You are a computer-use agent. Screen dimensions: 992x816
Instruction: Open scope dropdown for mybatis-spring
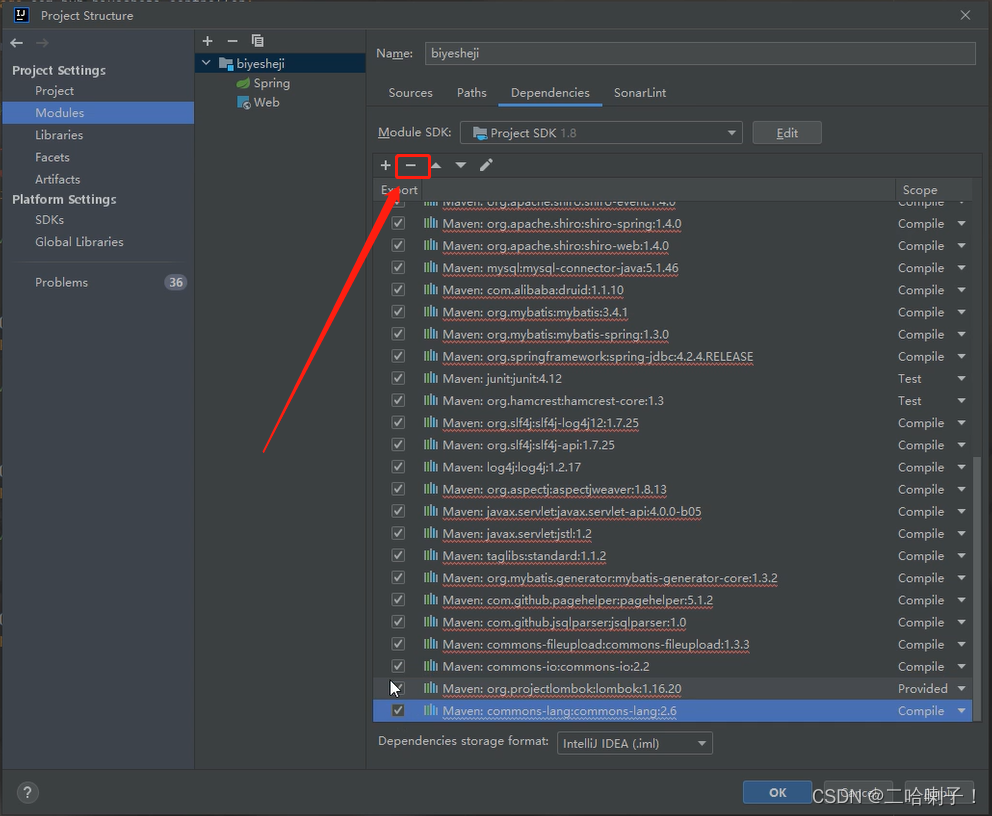962,334
